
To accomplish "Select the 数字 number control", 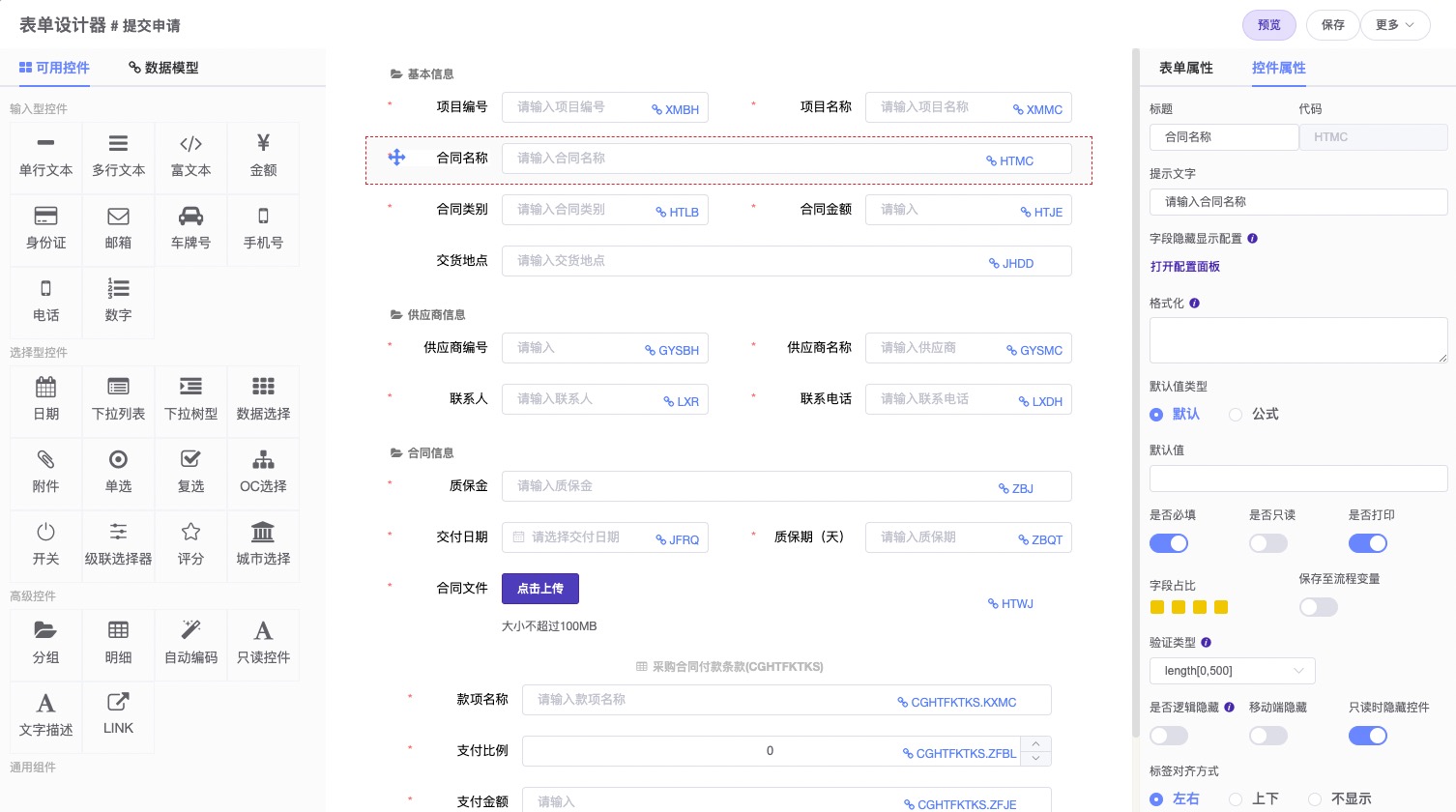I will click(118, 302).
